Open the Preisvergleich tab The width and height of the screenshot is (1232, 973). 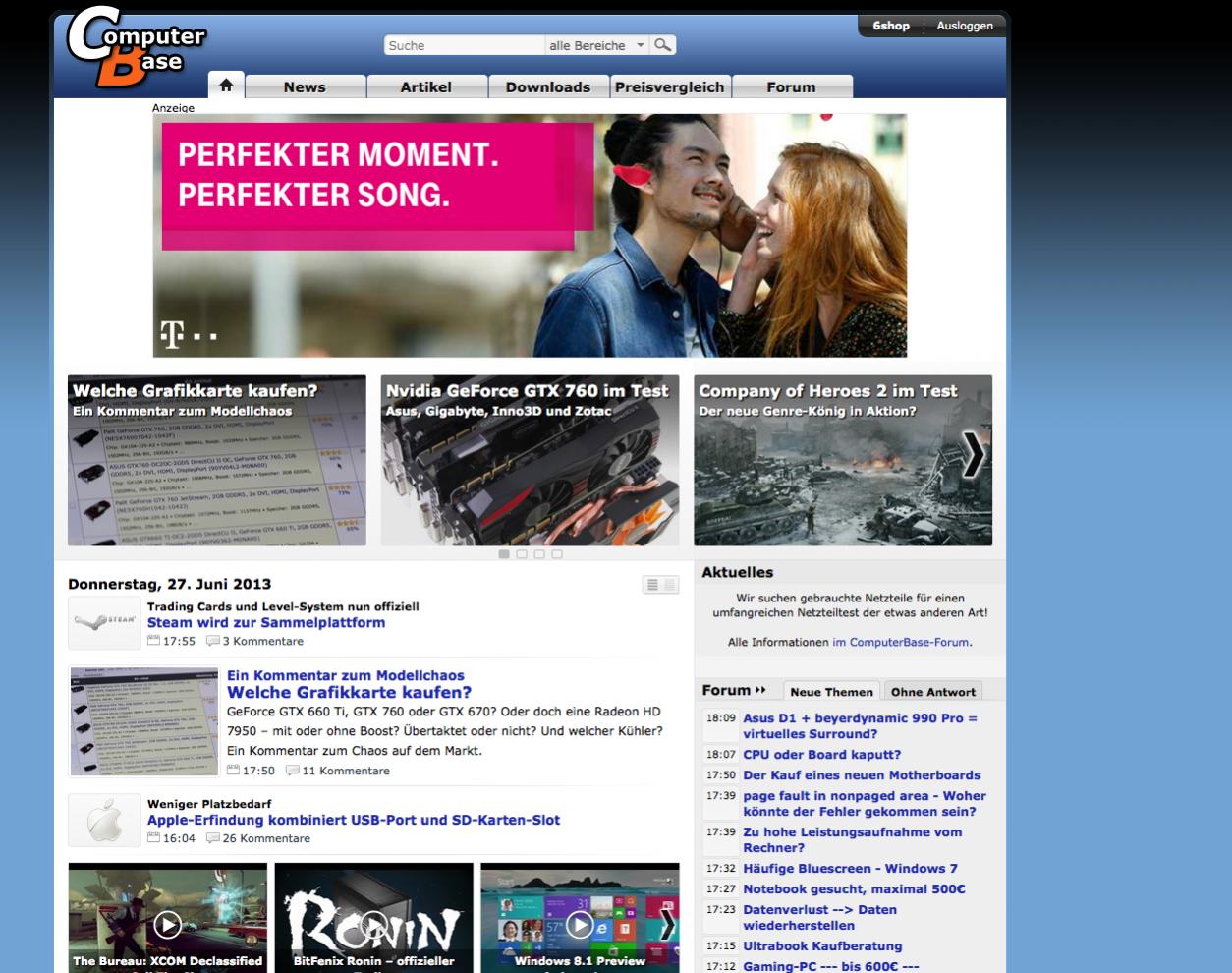pos(670,86)
